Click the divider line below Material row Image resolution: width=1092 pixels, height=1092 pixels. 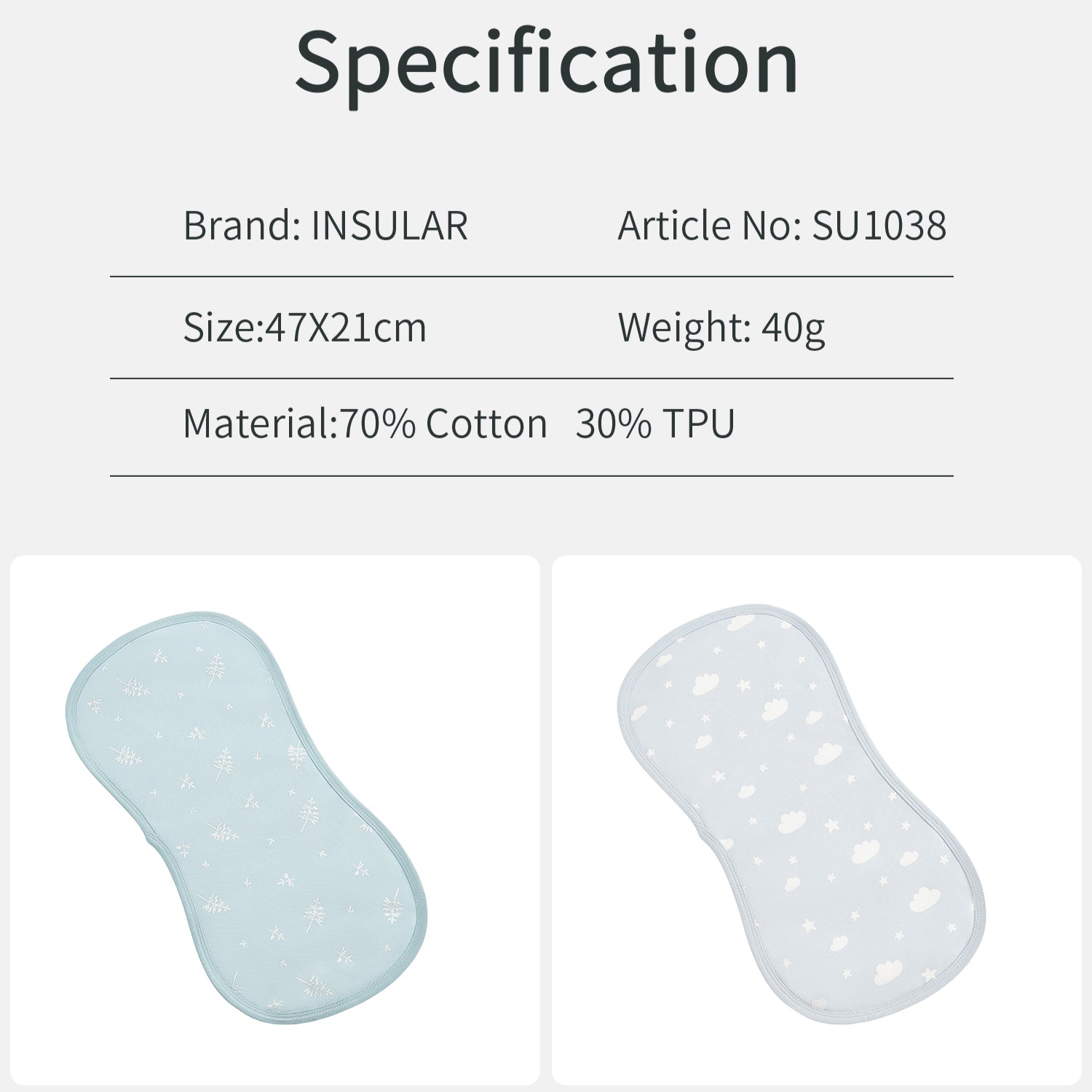click(531, 476)
